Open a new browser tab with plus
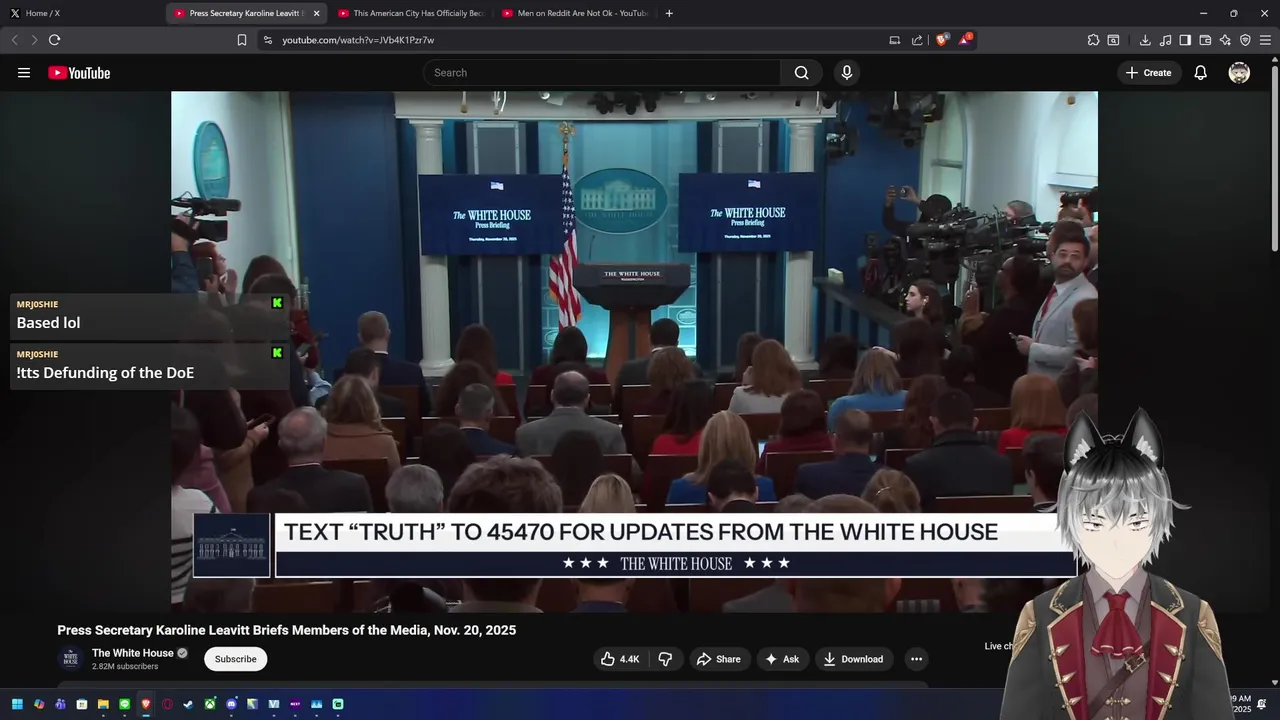The height and width of the screenshot is (720, 1280). (669, 13)
